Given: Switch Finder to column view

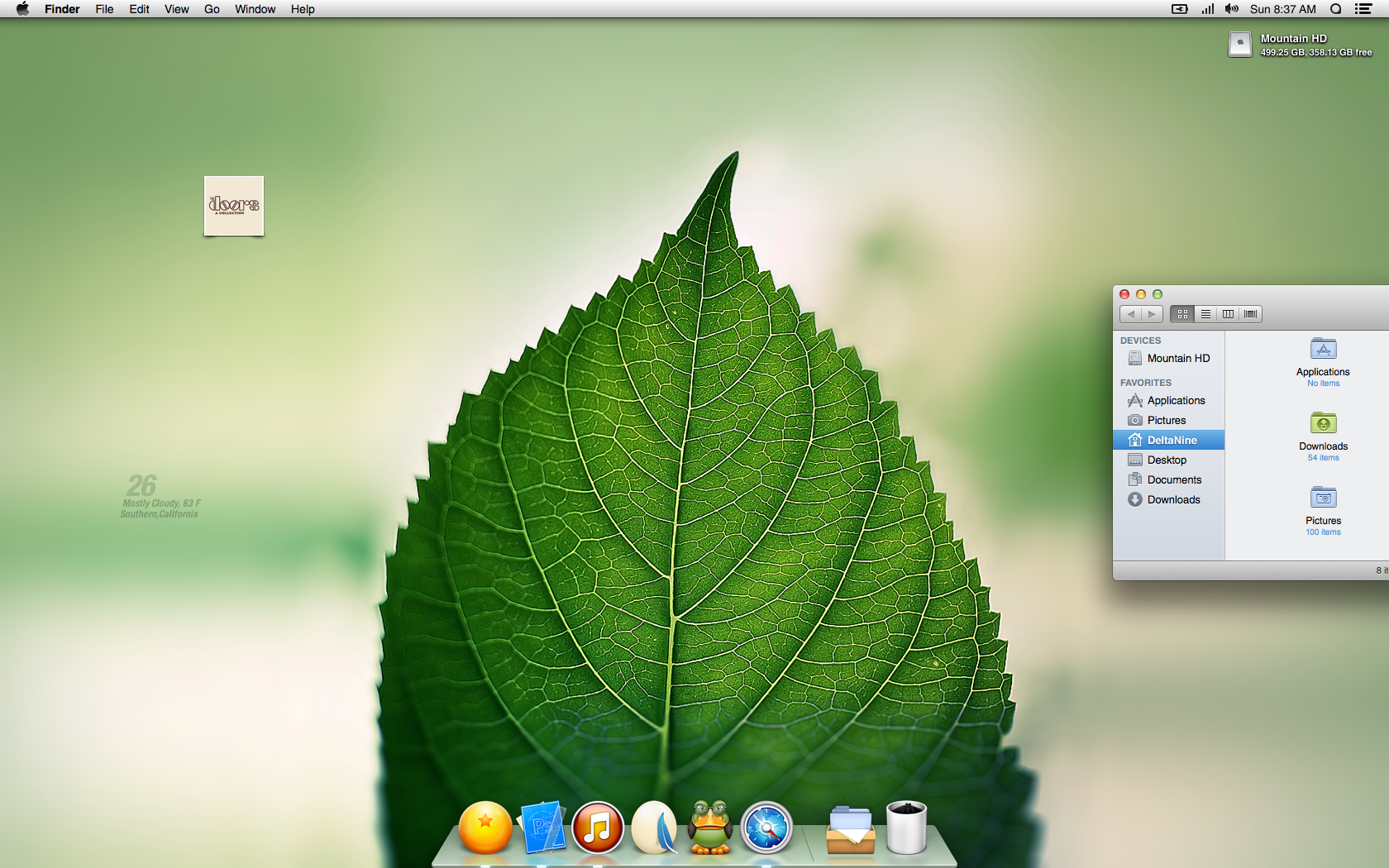Looking at the screenshot, I should (1228, 314).
